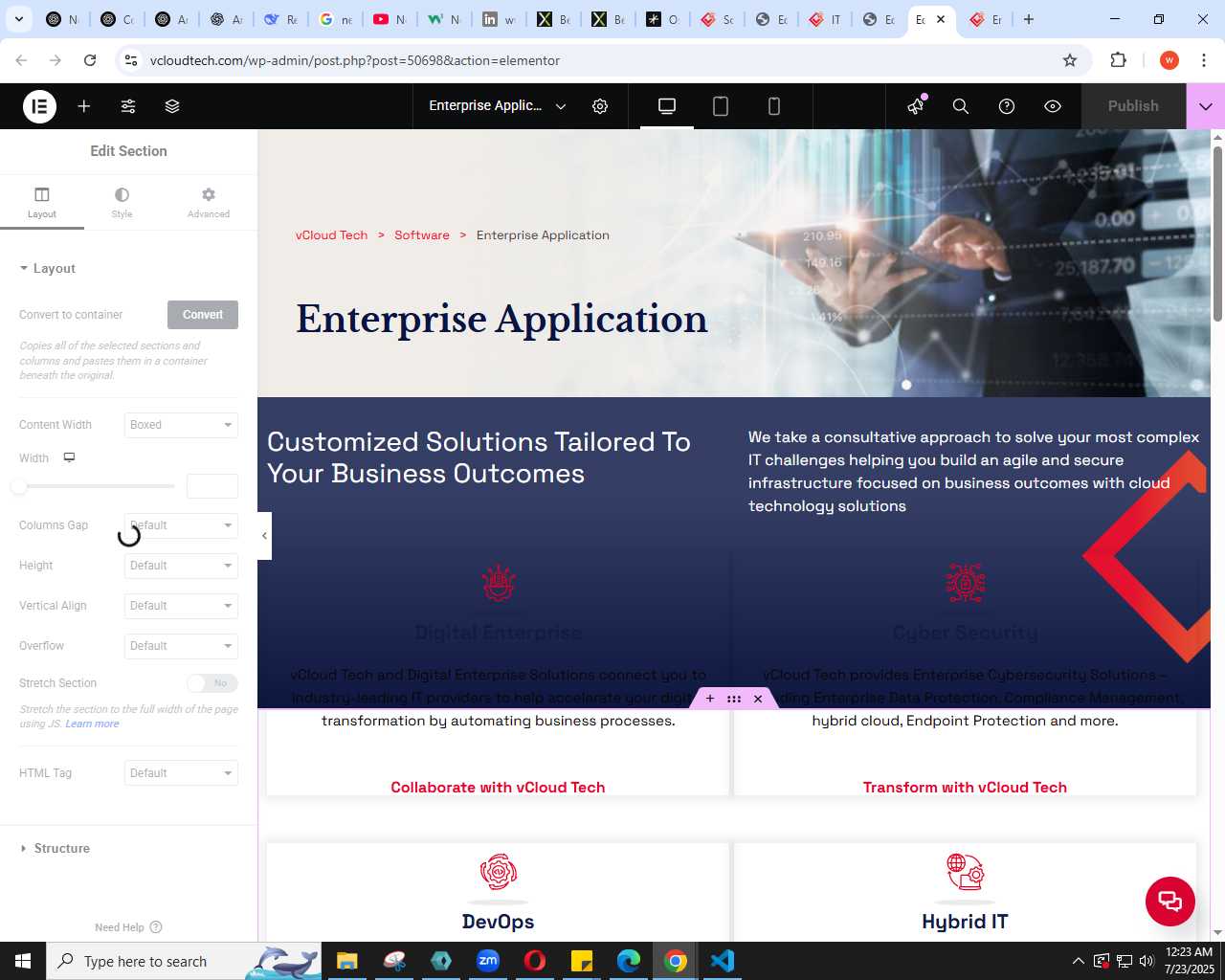Delete section with handle X icon
The image size is (1225, 980).
[x=758, y=699]
